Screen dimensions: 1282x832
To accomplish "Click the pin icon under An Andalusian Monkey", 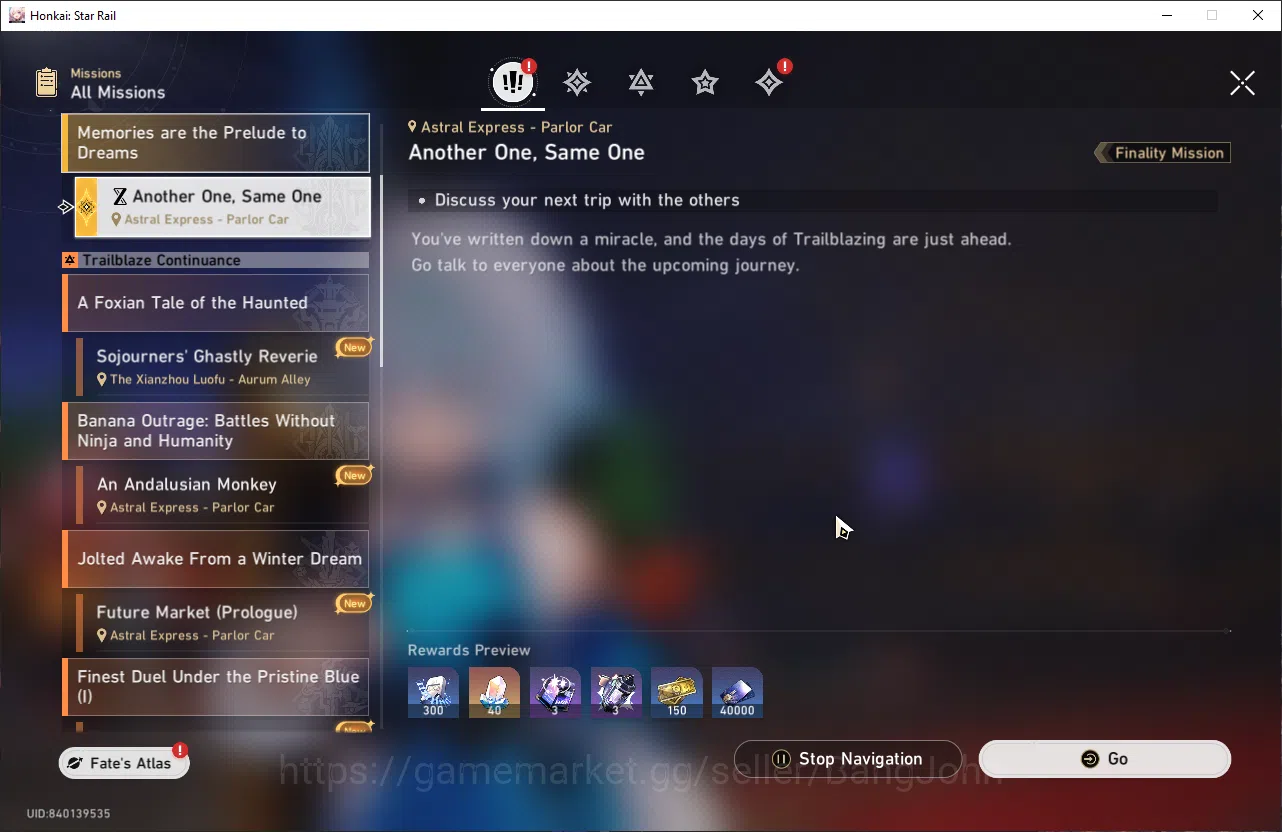I will [102, 508].
